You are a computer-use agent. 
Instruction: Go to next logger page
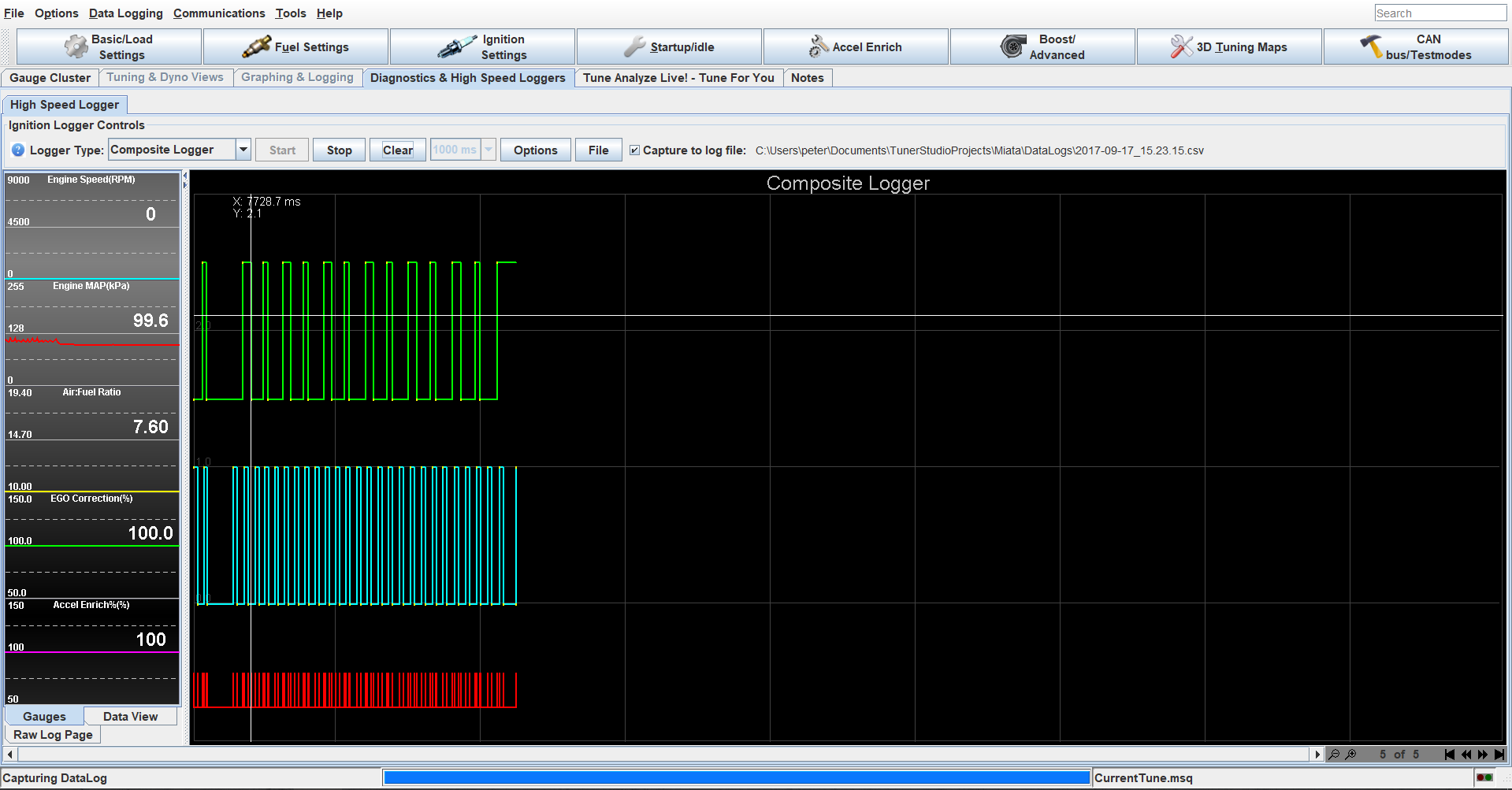(1482, 755)
